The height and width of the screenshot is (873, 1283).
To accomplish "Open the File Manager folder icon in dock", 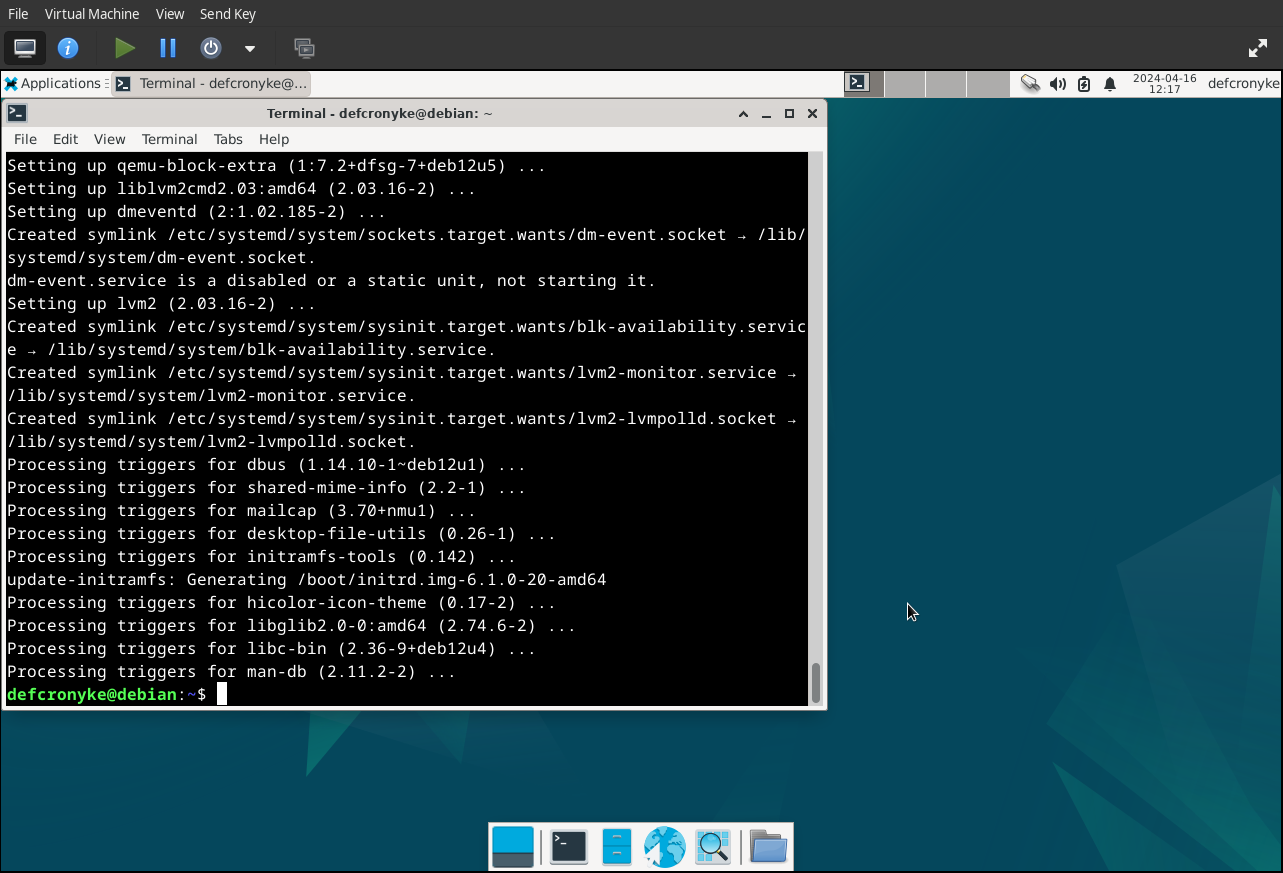I will 767,846.
